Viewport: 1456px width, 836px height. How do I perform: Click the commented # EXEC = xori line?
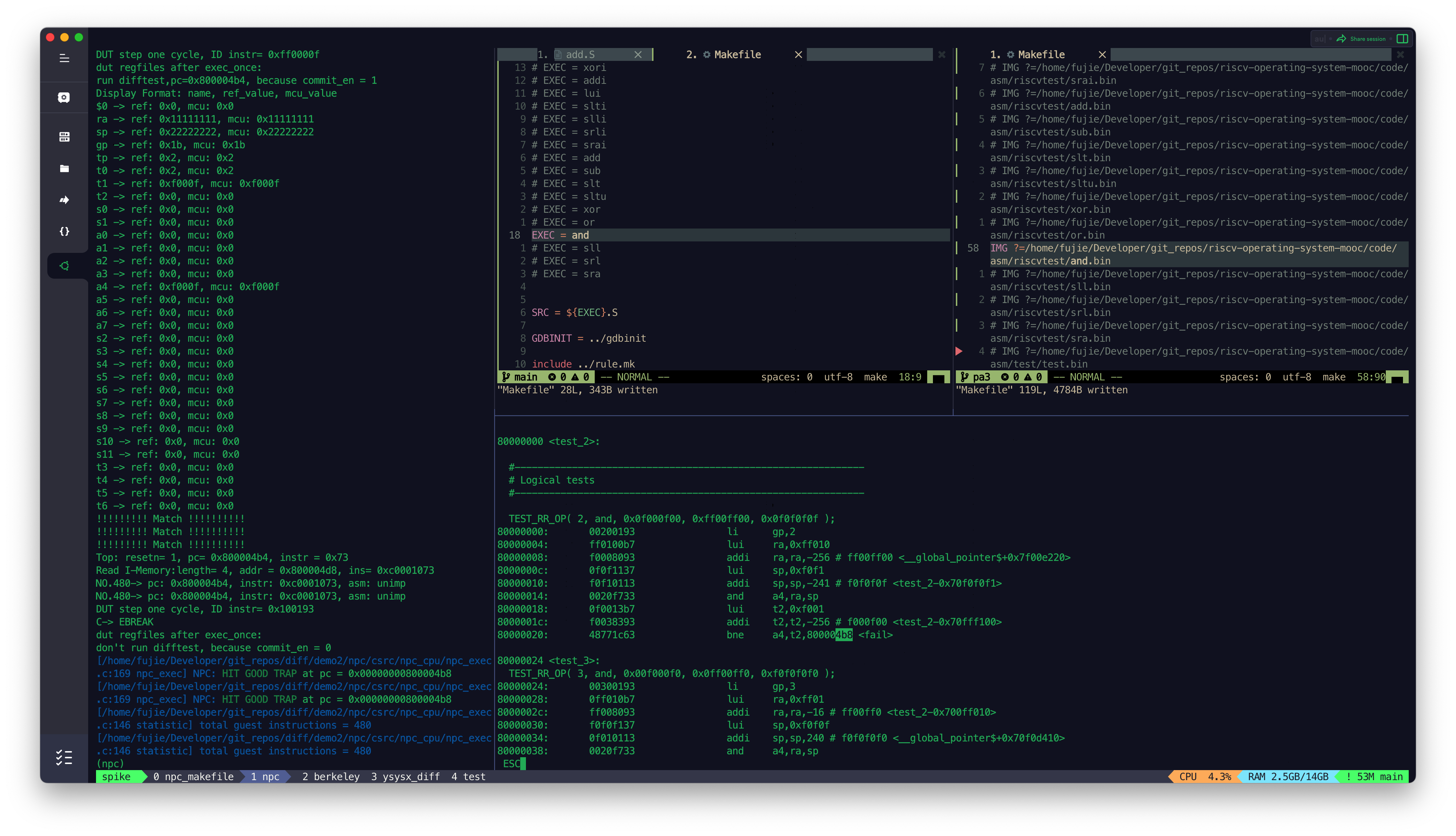(568, 67)
